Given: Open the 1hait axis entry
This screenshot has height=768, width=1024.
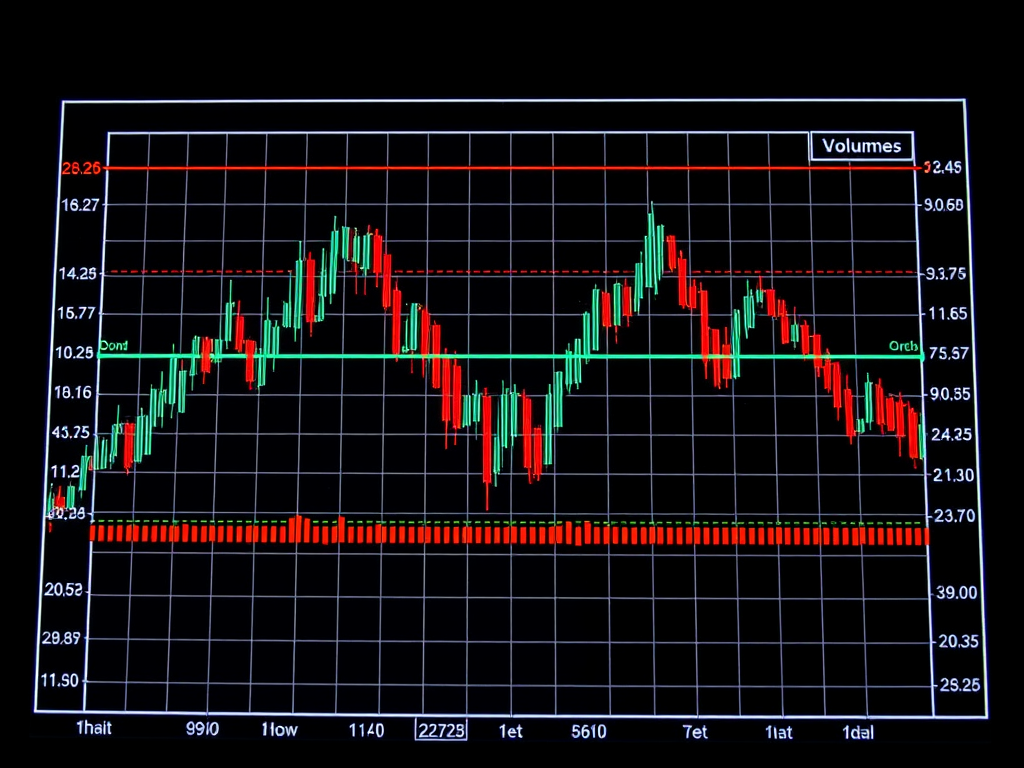Looking at the screenshot, I should tap(95, 730).
